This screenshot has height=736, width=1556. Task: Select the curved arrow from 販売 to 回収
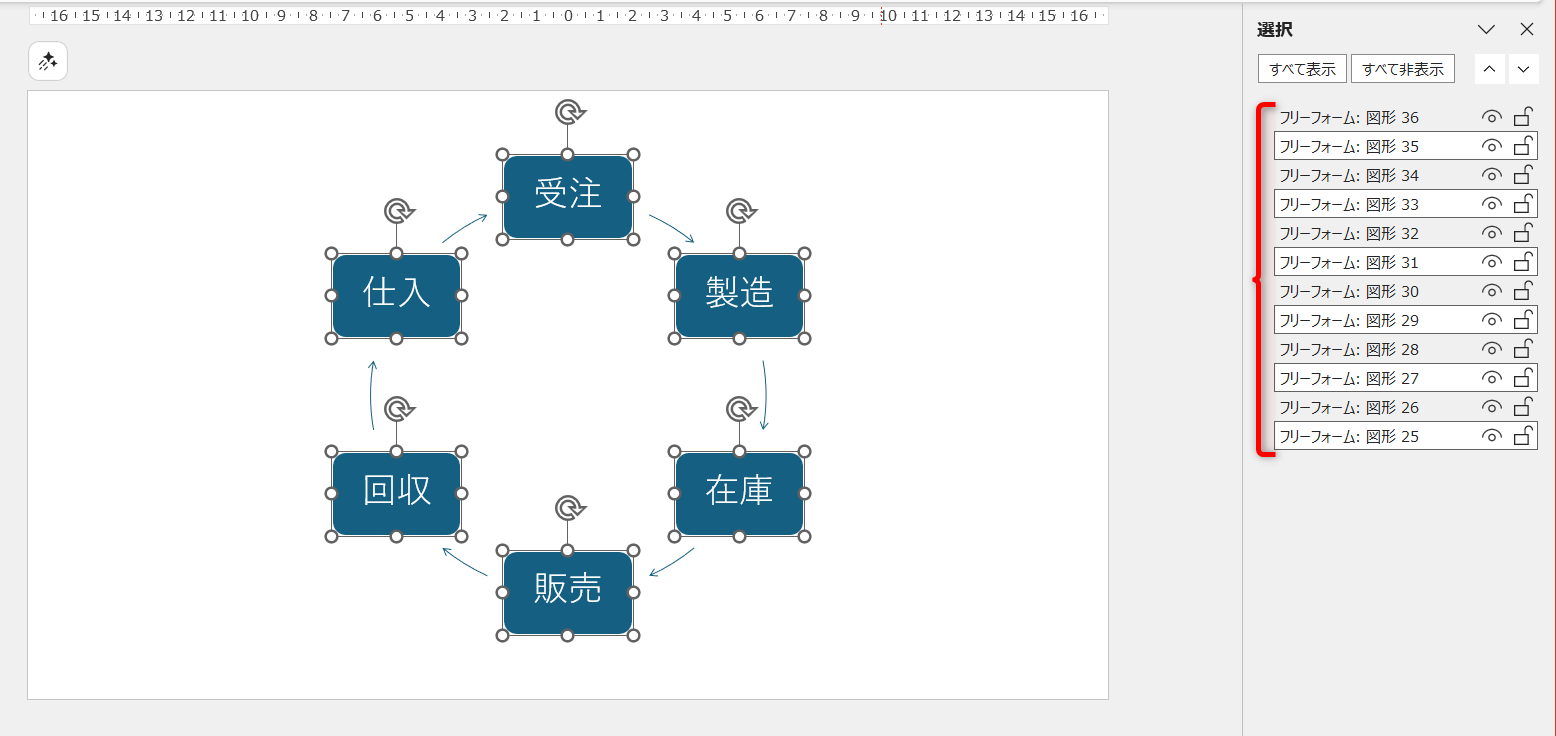[x=464, y=561]
